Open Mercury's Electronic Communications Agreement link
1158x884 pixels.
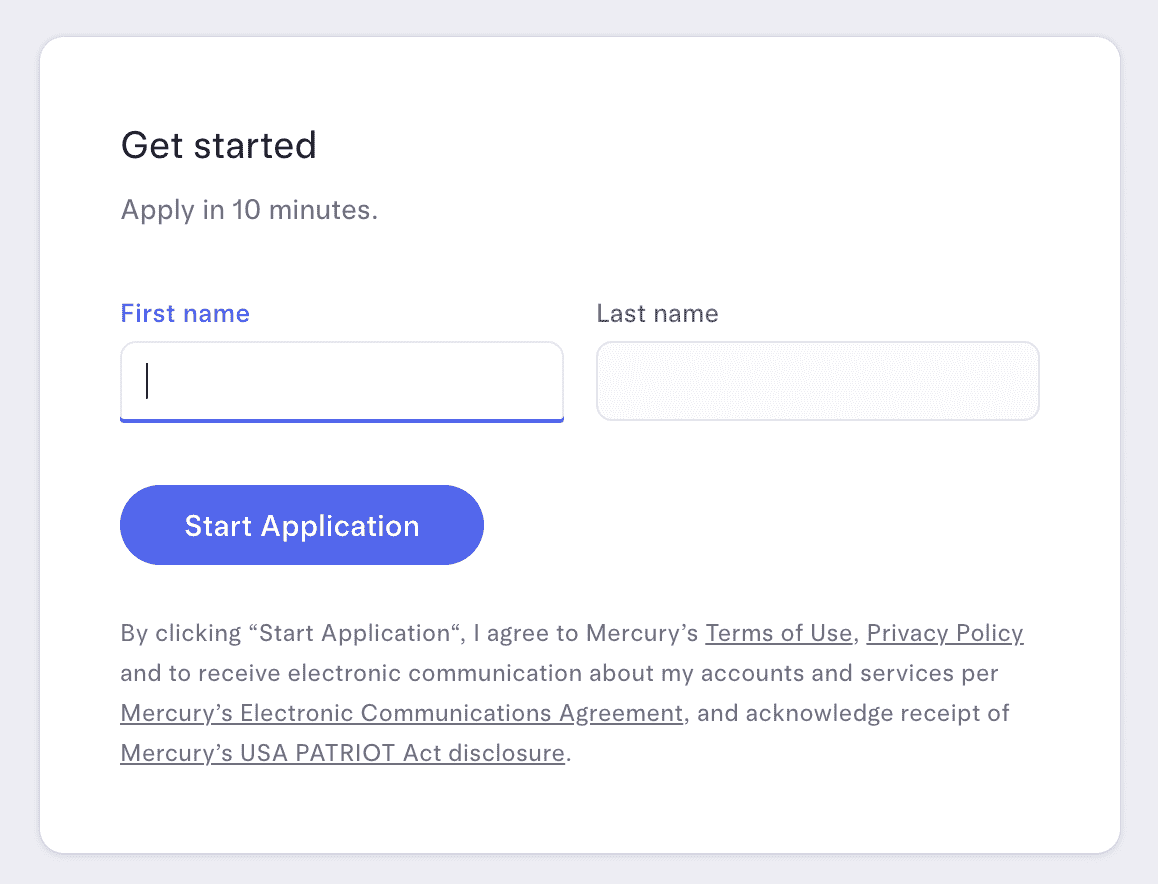point(401,713)
